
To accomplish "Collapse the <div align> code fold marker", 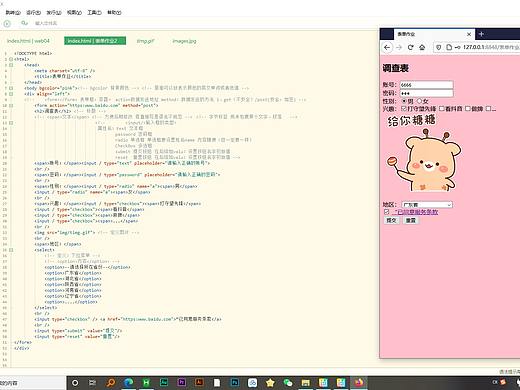I will (11, 94).
